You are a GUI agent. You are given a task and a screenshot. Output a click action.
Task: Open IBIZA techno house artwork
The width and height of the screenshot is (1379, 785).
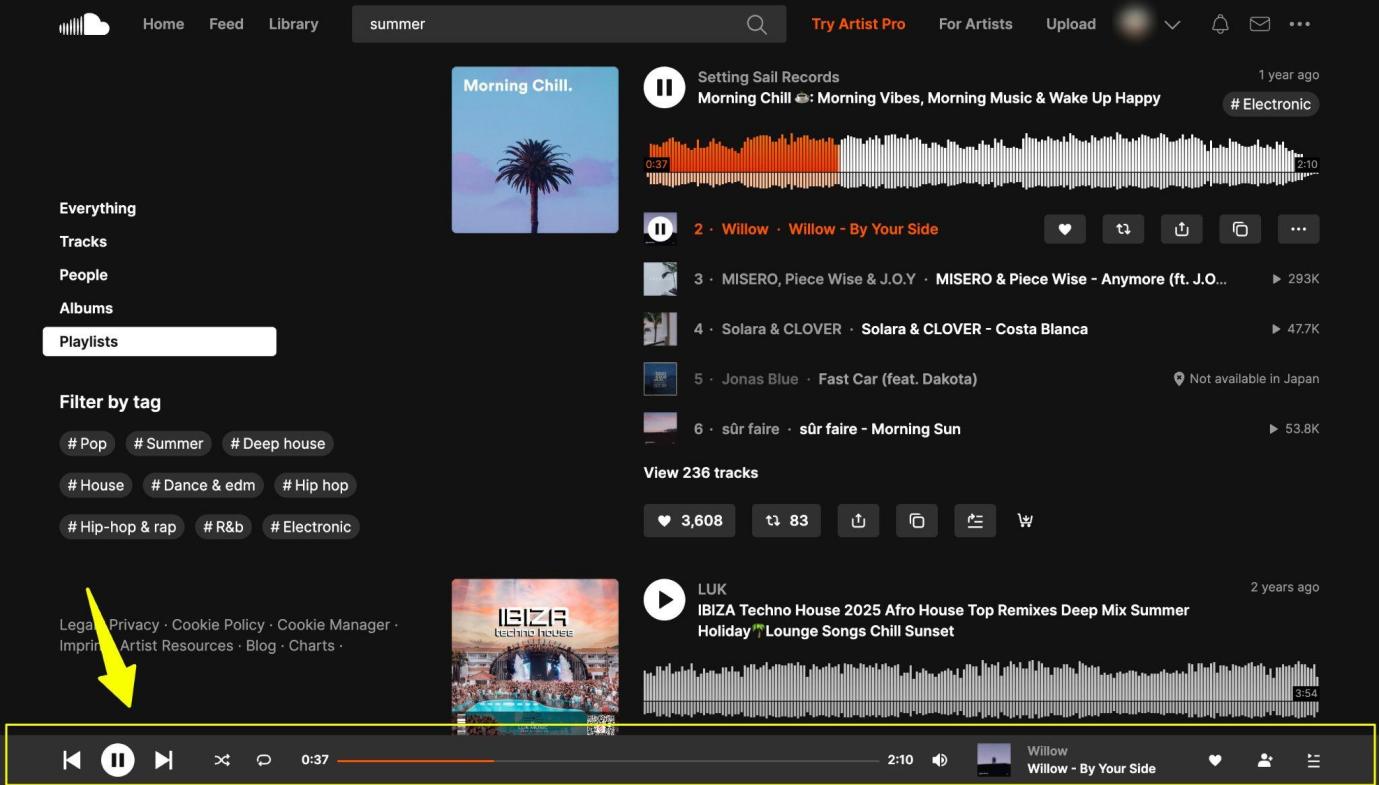pyautogui.click(x=535, y=657)
